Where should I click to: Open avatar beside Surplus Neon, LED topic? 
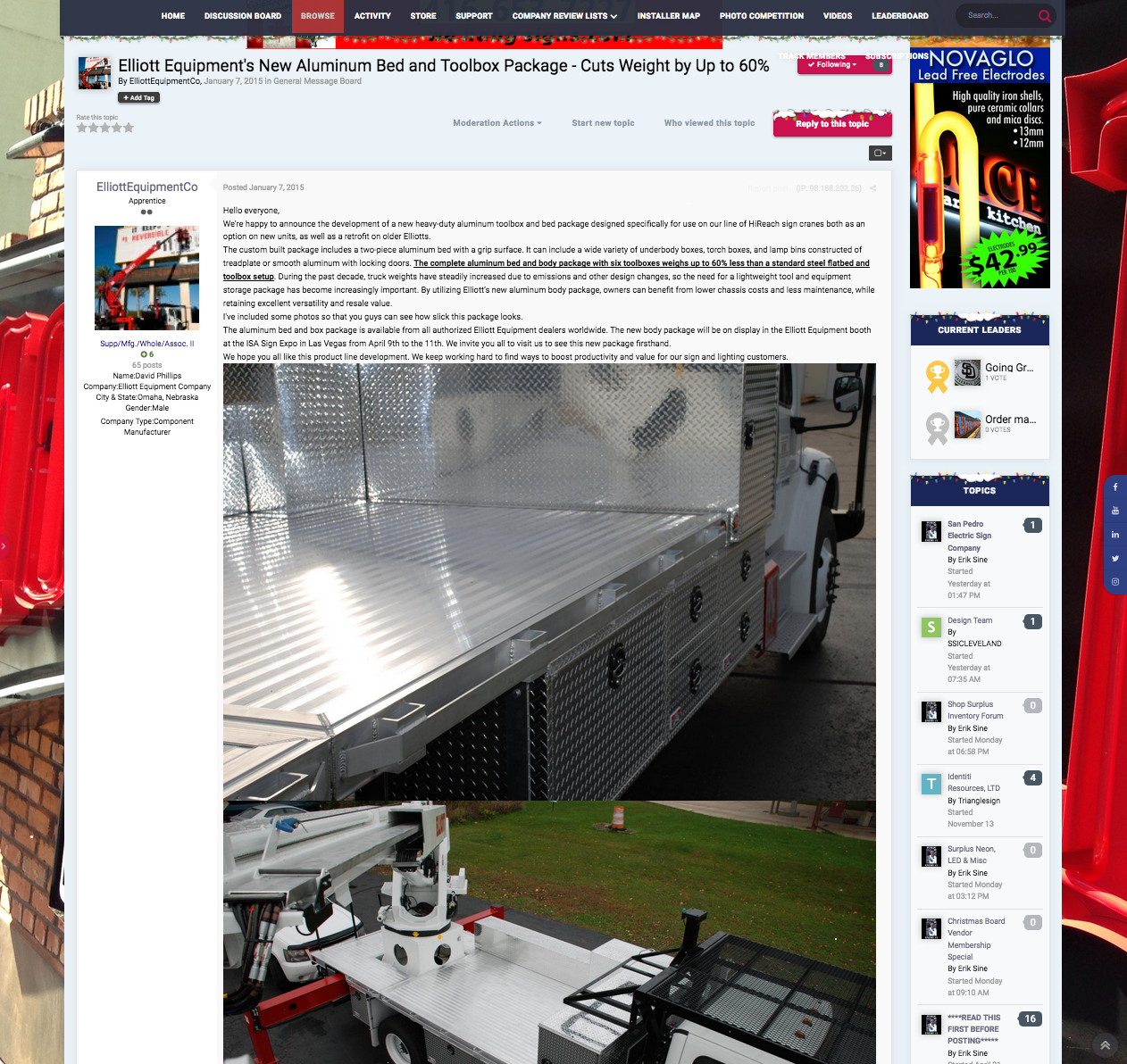(931, 856)
